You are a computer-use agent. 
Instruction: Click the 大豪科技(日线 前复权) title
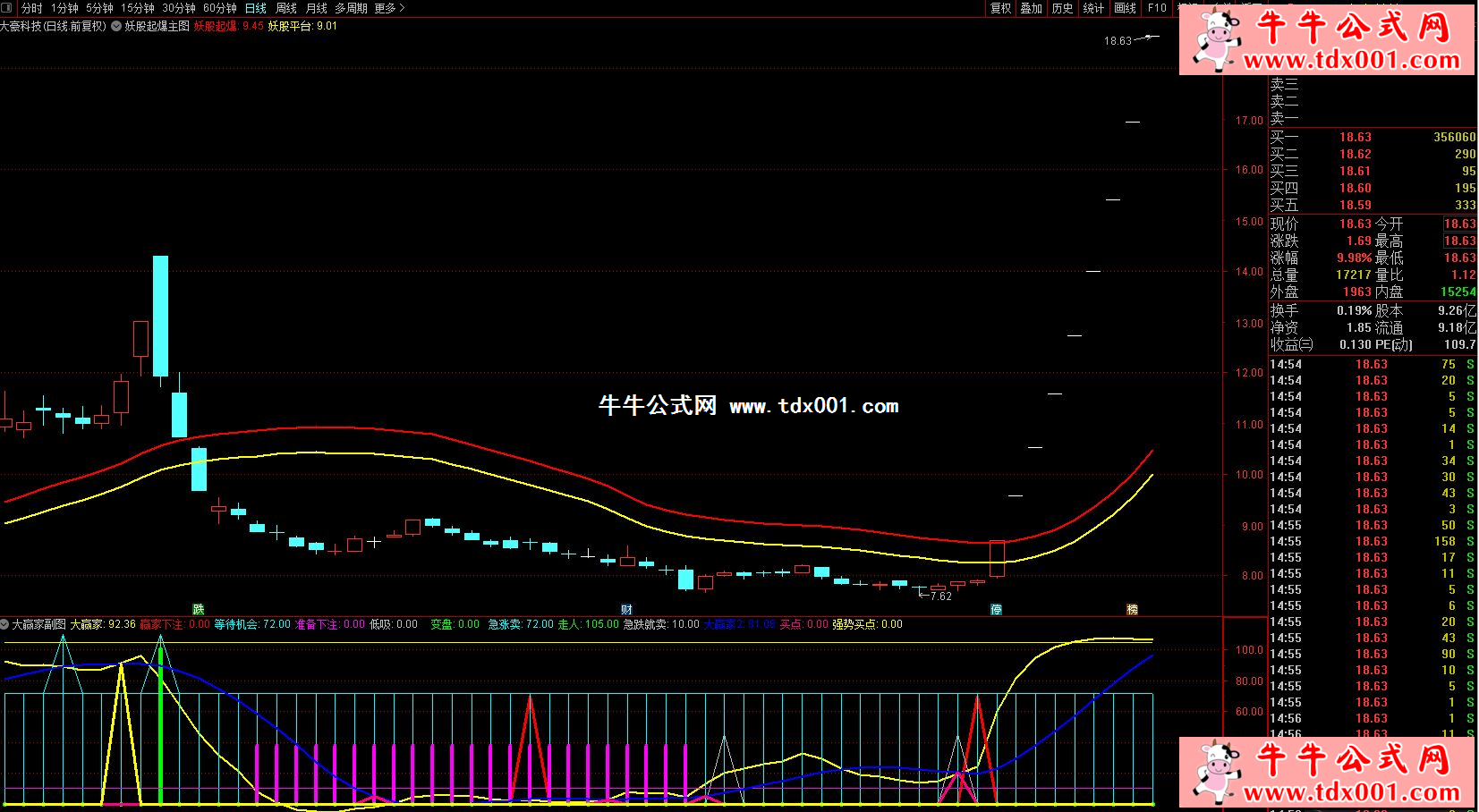tap(54, 27)
